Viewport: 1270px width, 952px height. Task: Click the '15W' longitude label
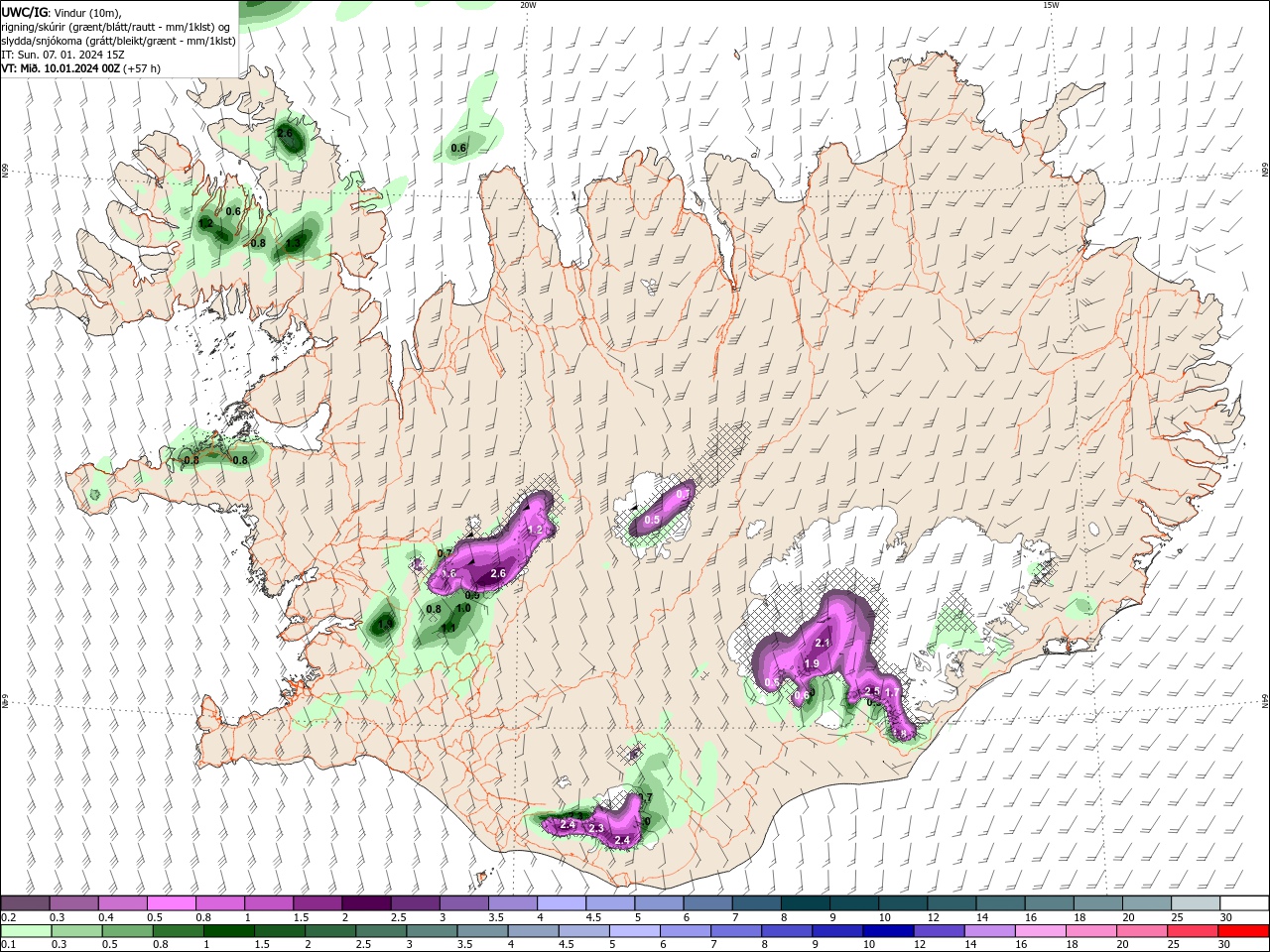pyautogui.click(x=1051, y=5)
